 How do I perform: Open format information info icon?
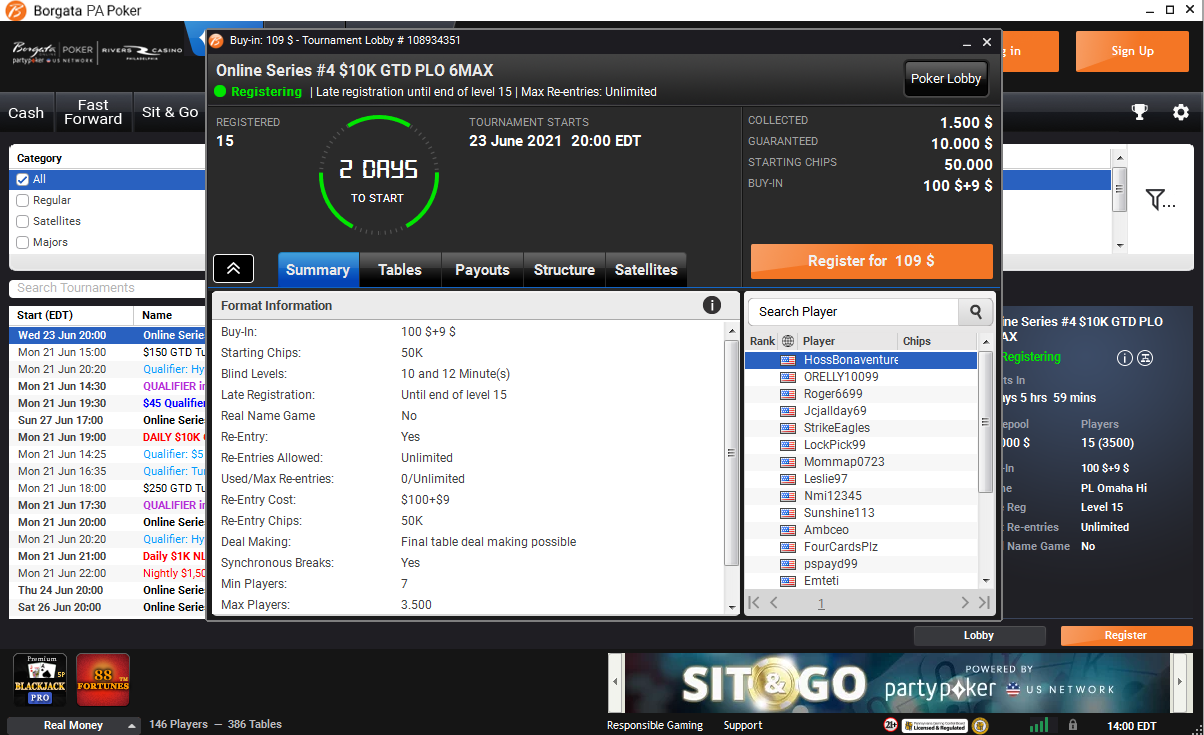point(712,305)
